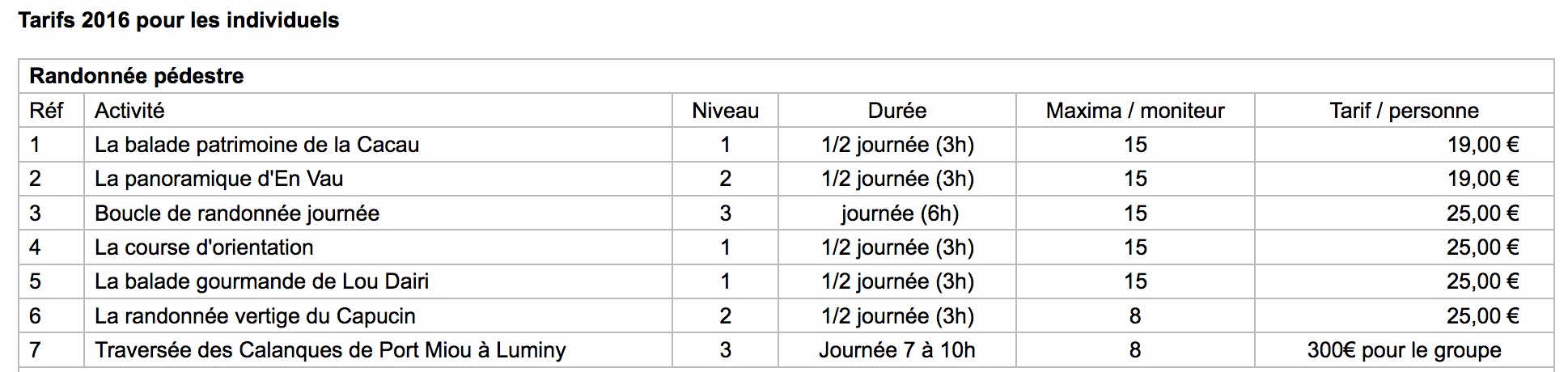Click 'Boucle de randonnée journée' row
Image resolution: width=1568 pixels, height=372 pixels.
pyautogui.click(x=237, y=213)
